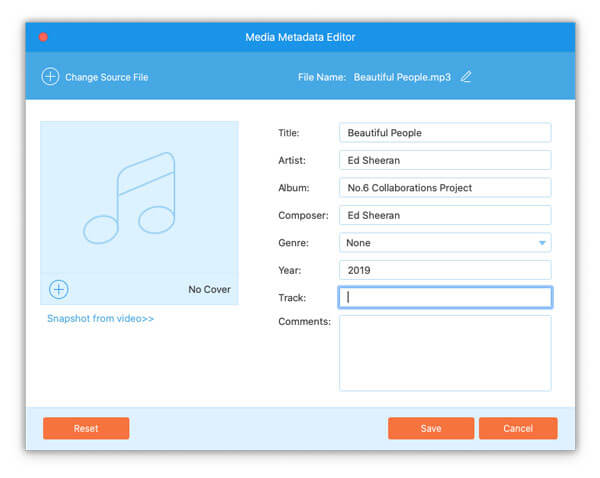Click the Change Source File plus icon

[x=50, y=77]
